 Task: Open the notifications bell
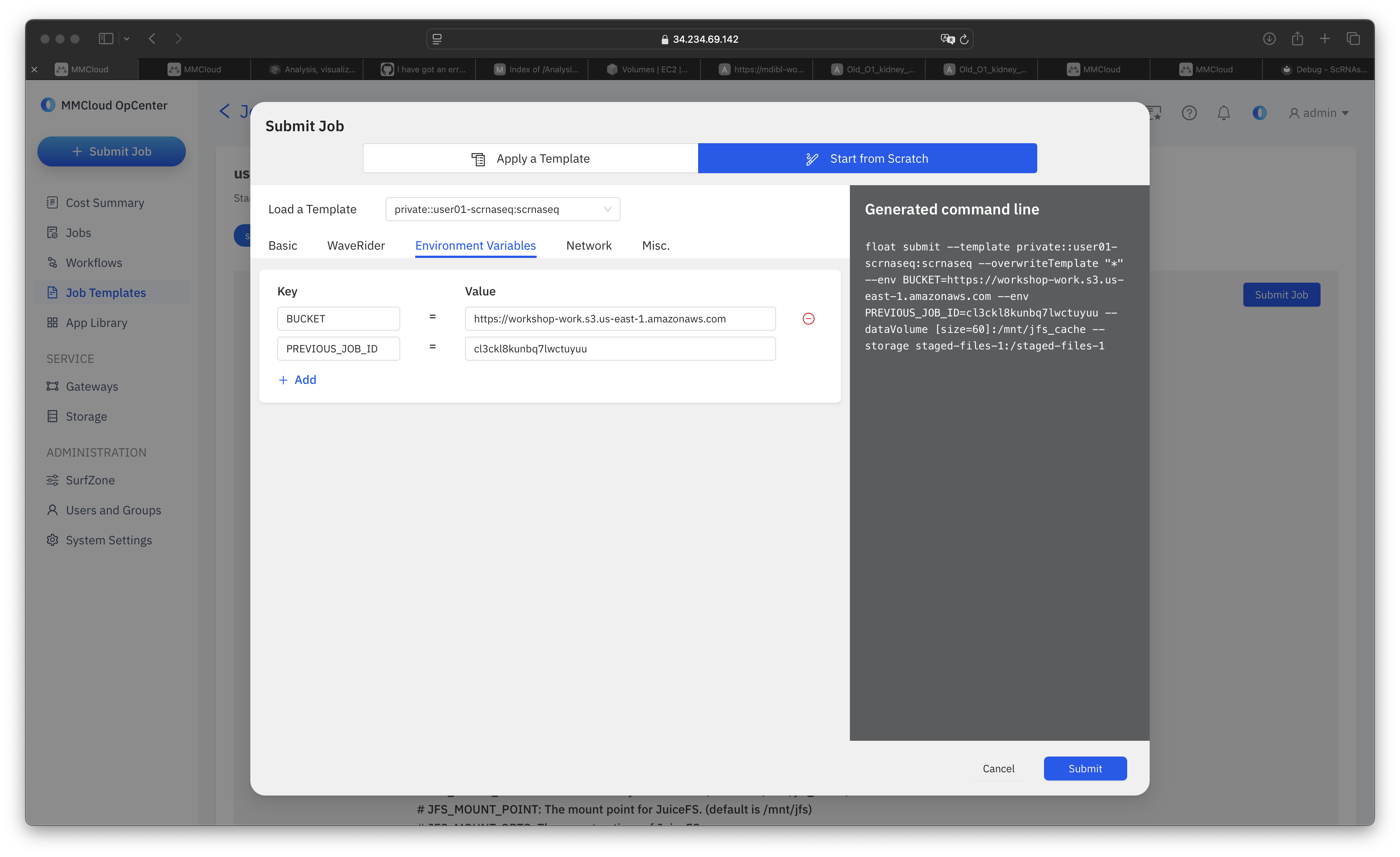click(1223, 113)
